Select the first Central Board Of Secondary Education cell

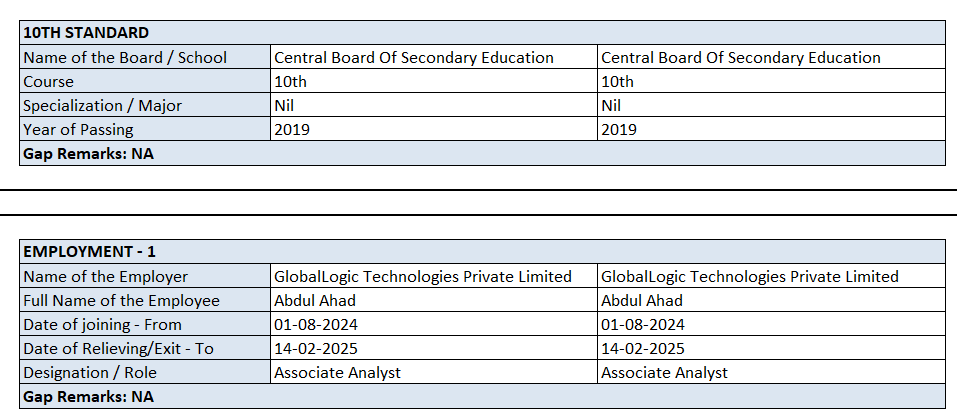pyautogui.click(x=413, y=57)
